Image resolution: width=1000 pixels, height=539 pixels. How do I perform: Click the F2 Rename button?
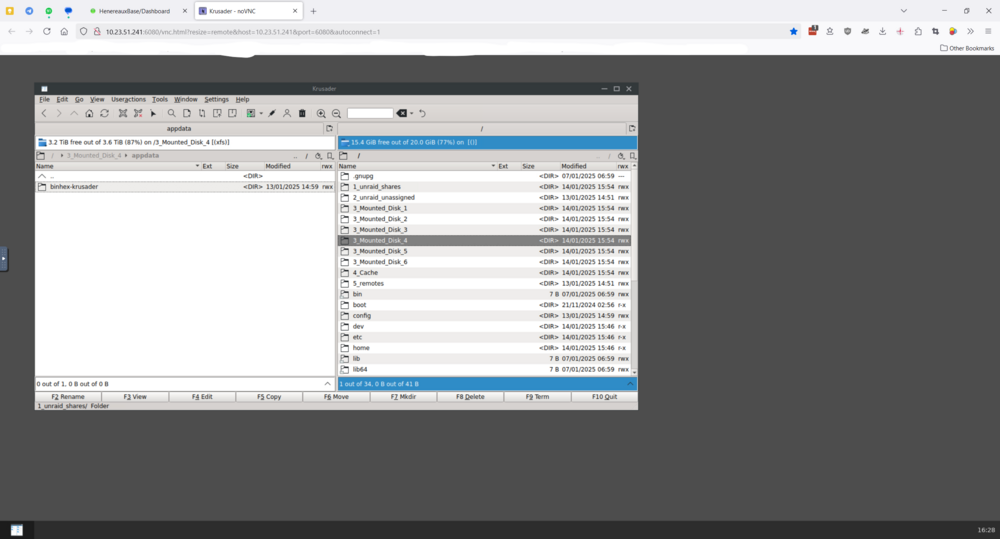[68, 397]
